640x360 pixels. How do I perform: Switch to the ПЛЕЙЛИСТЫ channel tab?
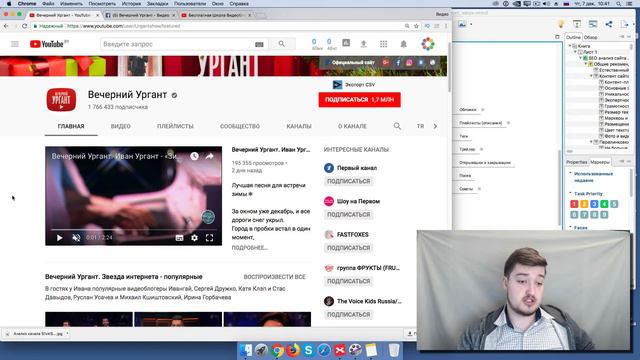tap(175, 126)
